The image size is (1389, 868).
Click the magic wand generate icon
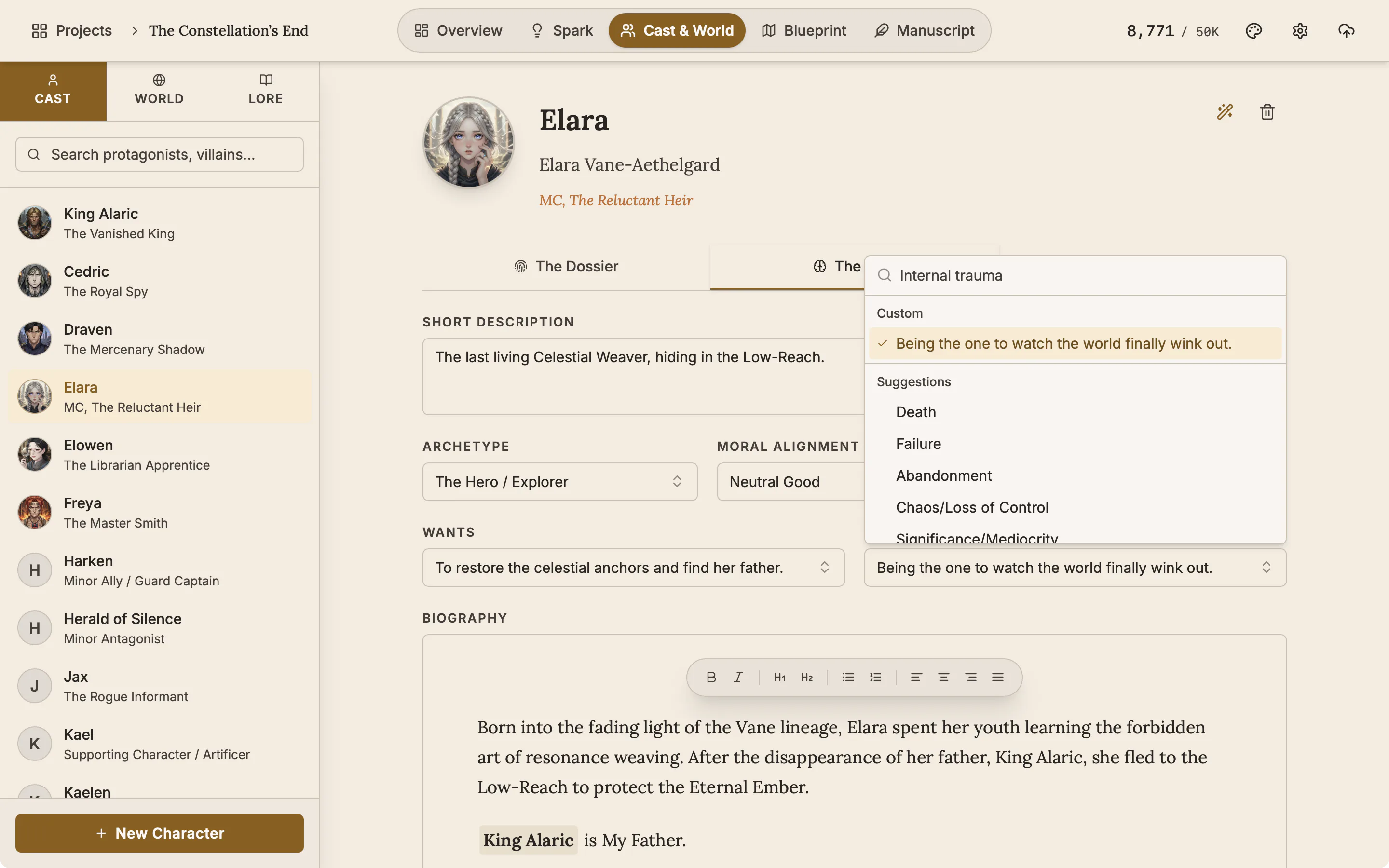point(1225,111)
